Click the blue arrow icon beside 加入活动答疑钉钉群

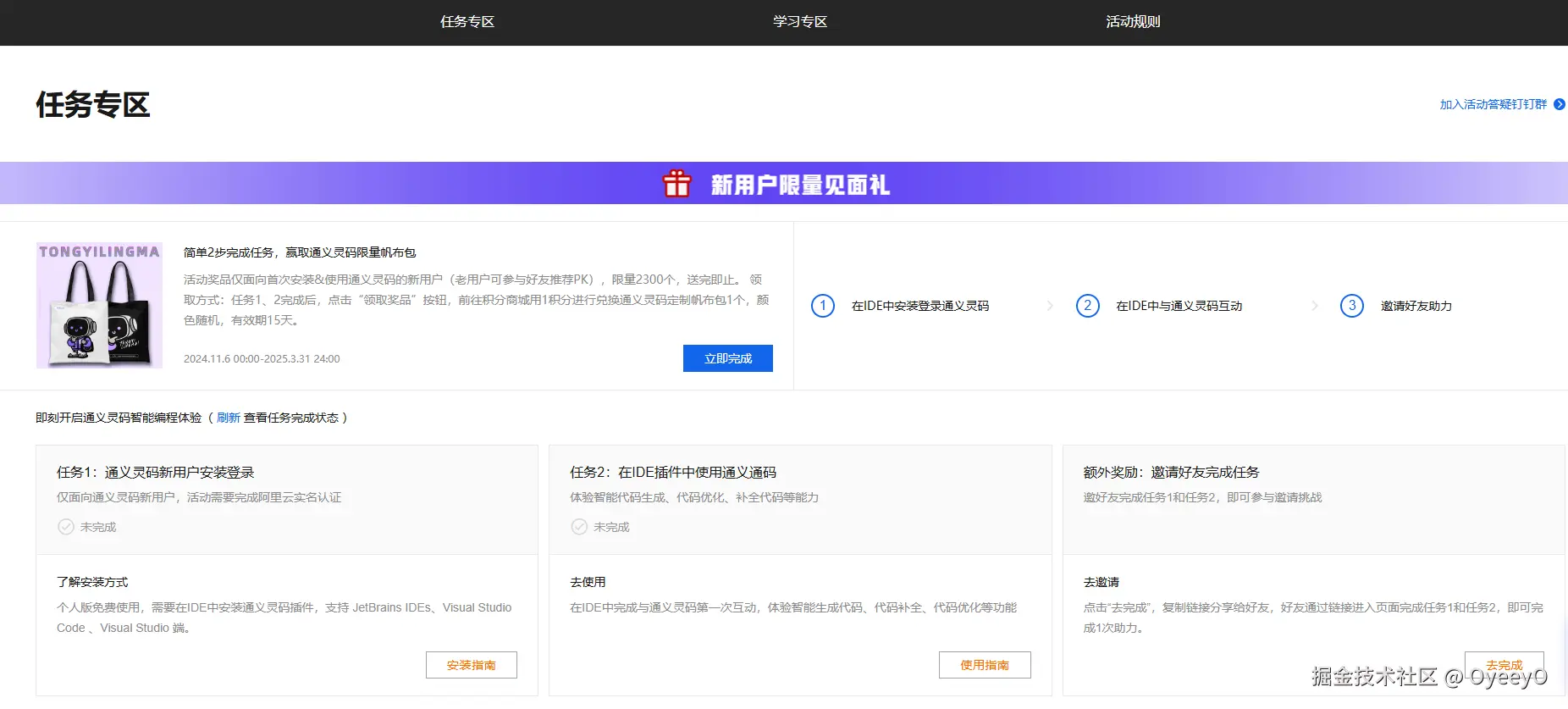[x=1559, y=104]
